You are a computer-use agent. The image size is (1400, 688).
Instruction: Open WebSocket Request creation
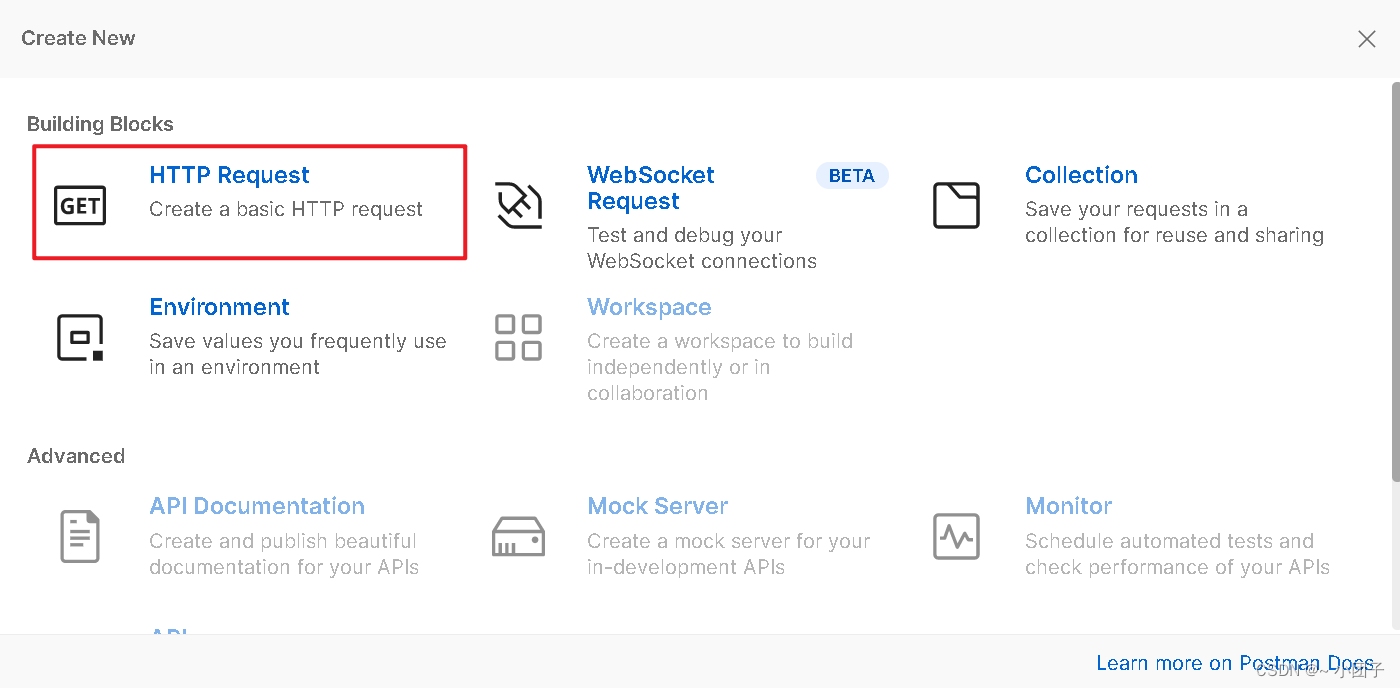click(650, 188)
